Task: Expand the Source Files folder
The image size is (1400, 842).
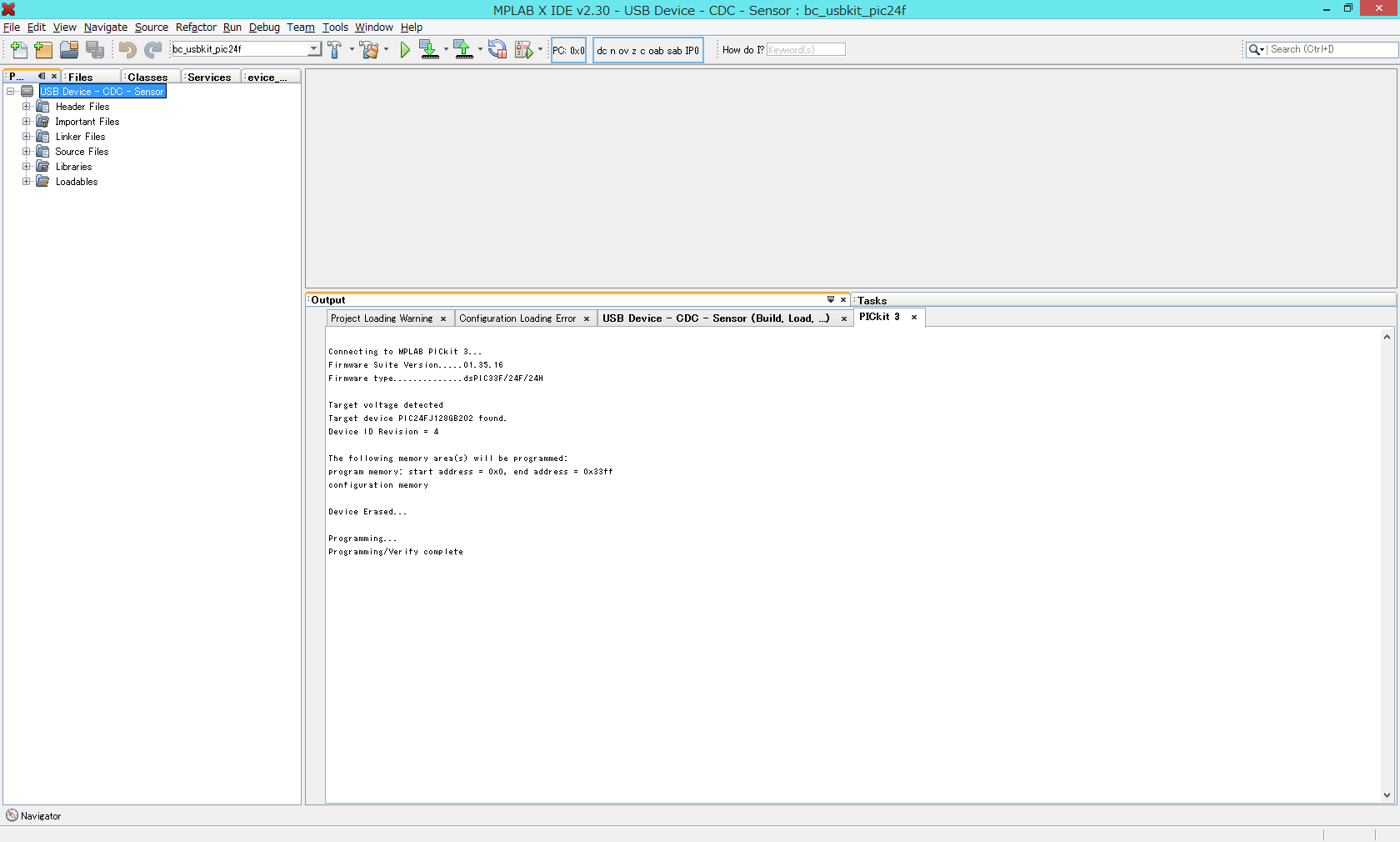Action: 26,152
